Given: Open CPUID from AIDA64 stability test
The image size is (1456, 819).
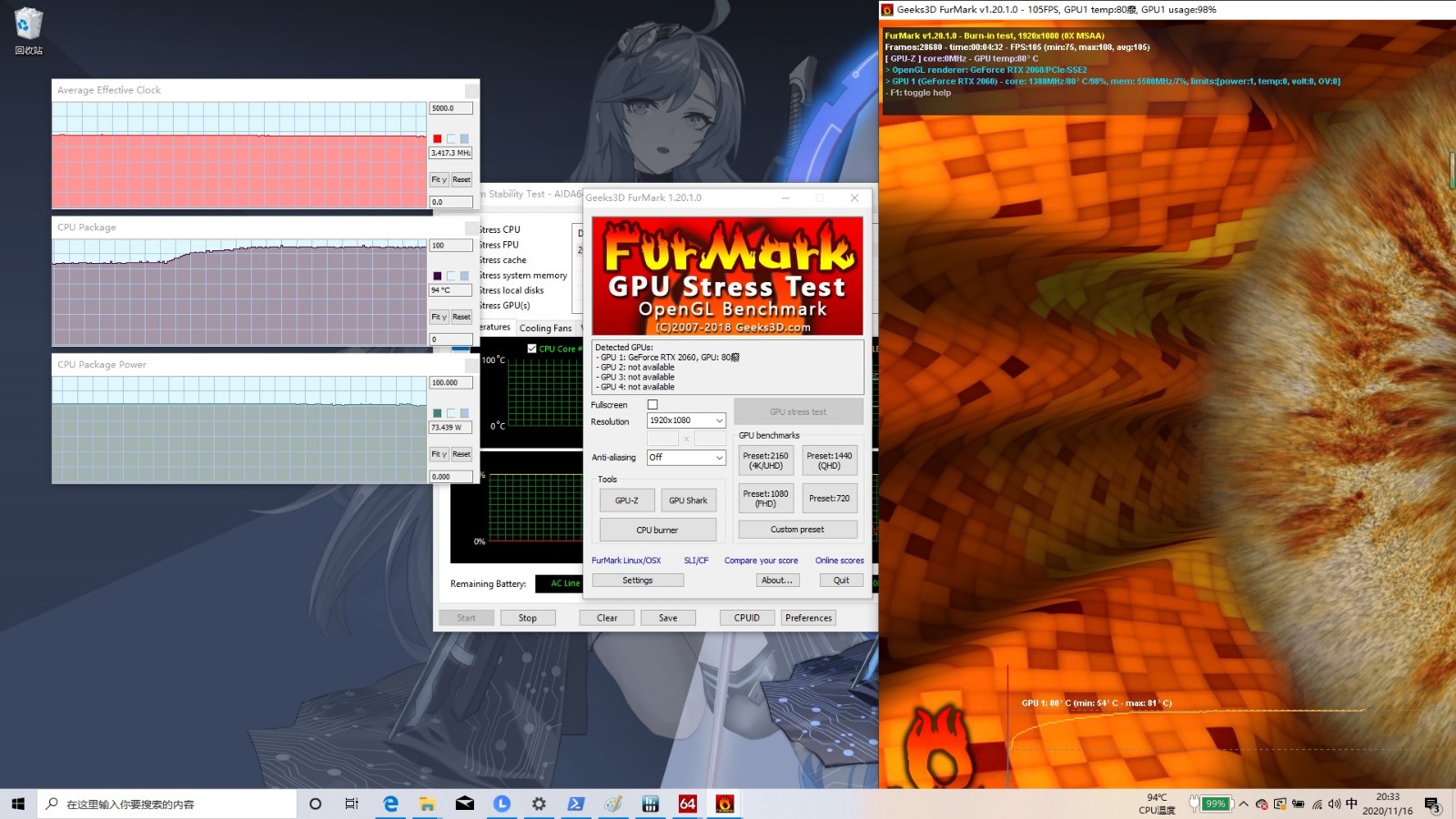Looking at the screenshot, I should click(747, 618).
